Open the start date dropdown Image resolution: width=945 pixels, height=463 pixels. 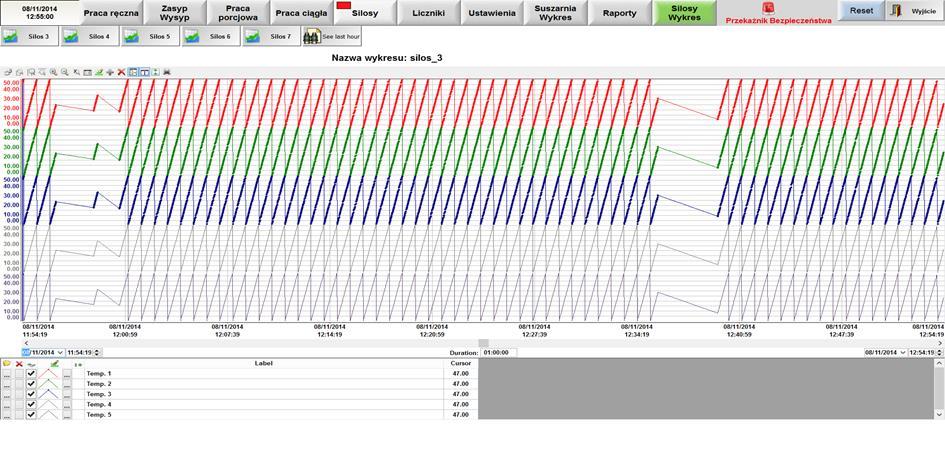[x=60, y=353]
